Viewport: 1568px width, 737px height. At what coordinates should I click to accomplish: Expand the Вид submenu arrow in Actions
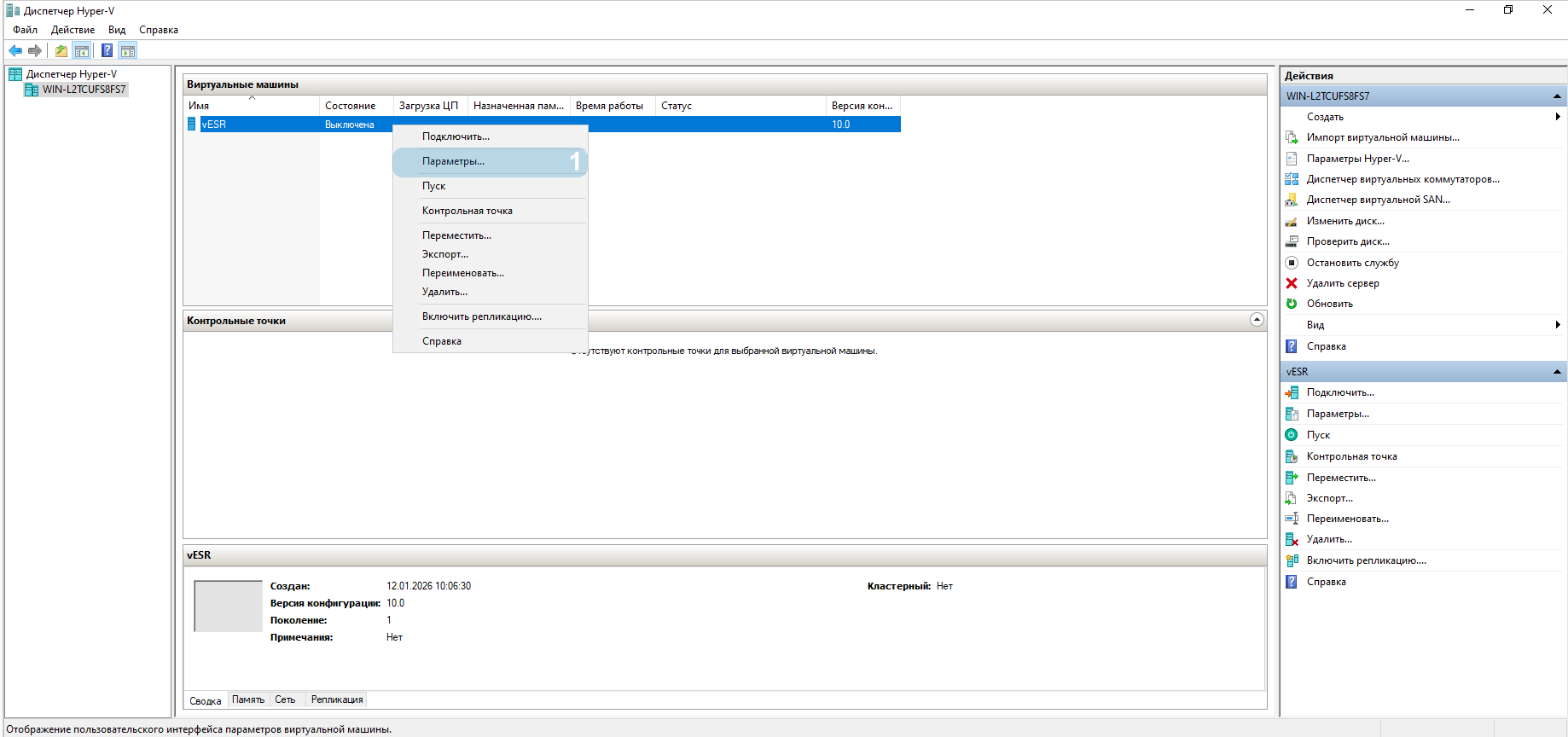click(x=1558, y=325)
